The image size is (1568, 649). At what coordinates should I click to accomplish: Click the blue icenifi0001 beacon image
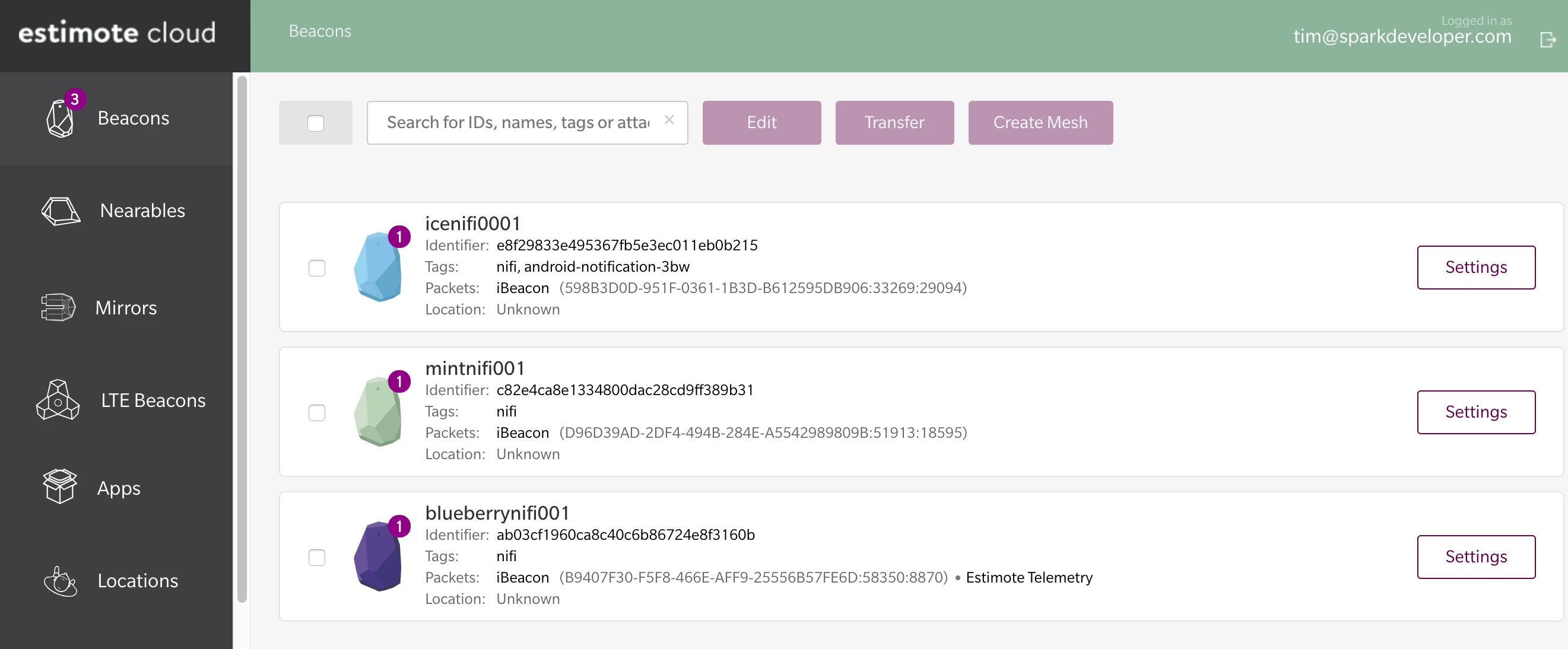[x=377, y=267]
